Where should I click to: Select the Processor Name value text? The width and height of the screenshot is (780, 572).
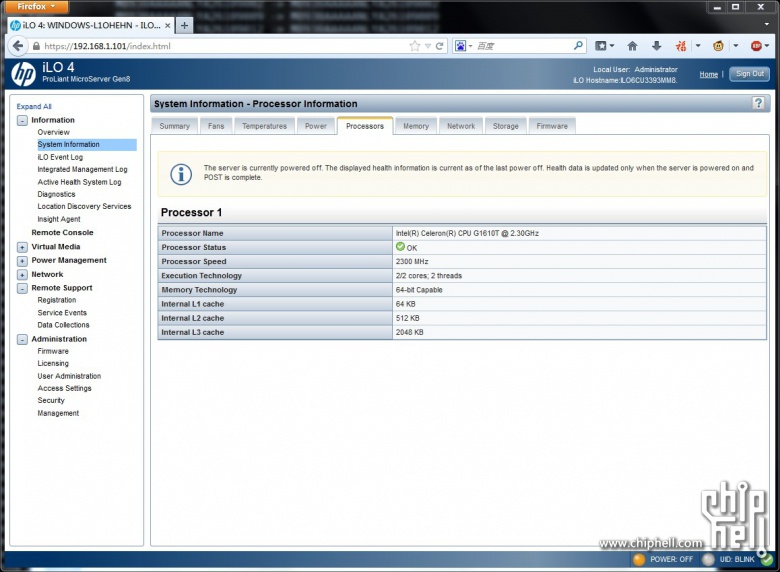click(x=467, y=233)
